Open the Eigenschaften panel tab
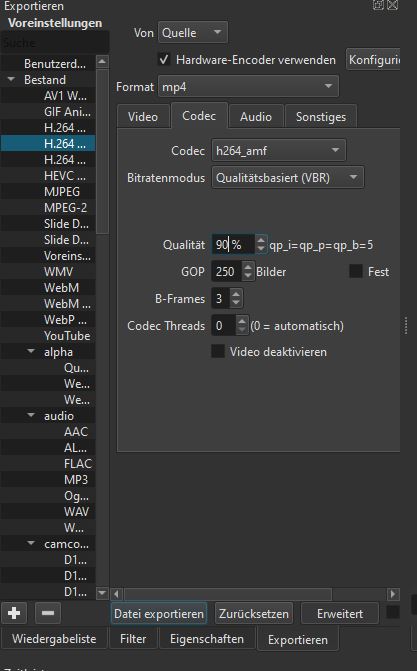The width and height of the screenshot is (417, 671). (x=207, y=639)
